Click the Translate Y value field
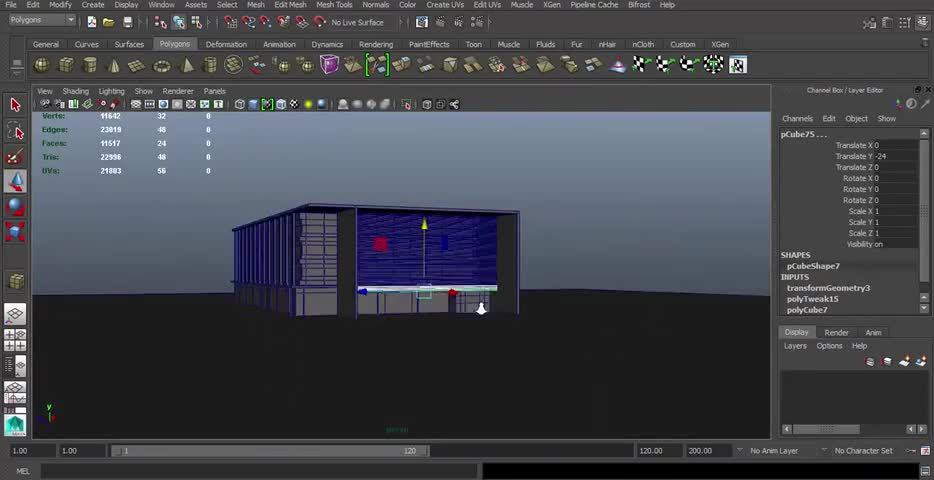This screenshot has width=934, height=480. tap(896, 157)
